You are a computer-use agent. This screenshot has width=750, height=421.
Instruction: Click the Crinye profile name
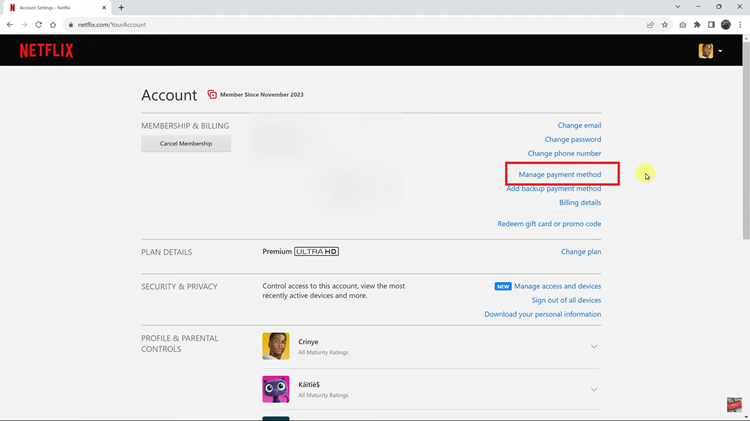coord(308,342)
